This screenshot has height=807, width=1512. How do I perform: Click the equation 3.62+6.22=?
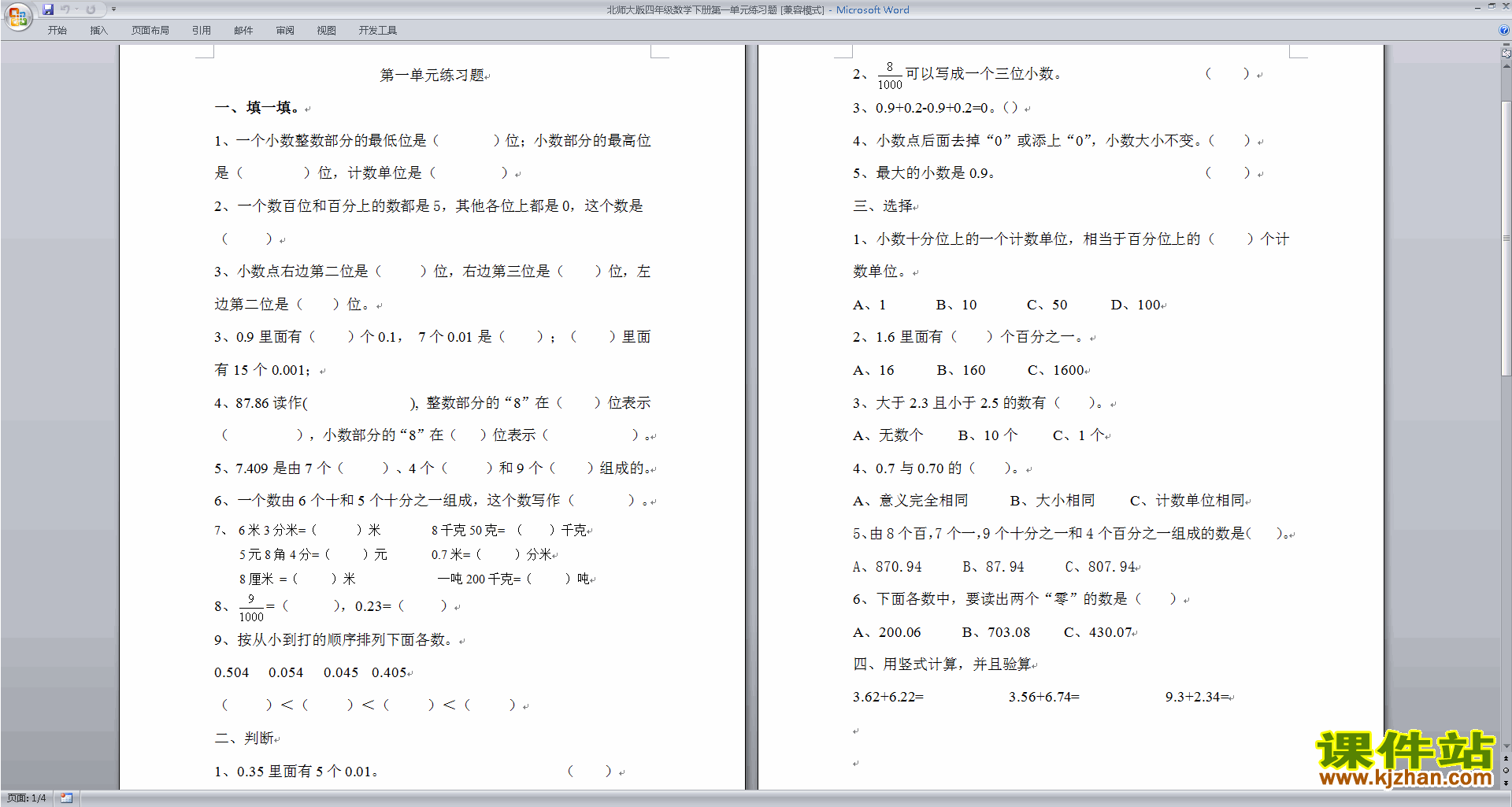point(888,698)
